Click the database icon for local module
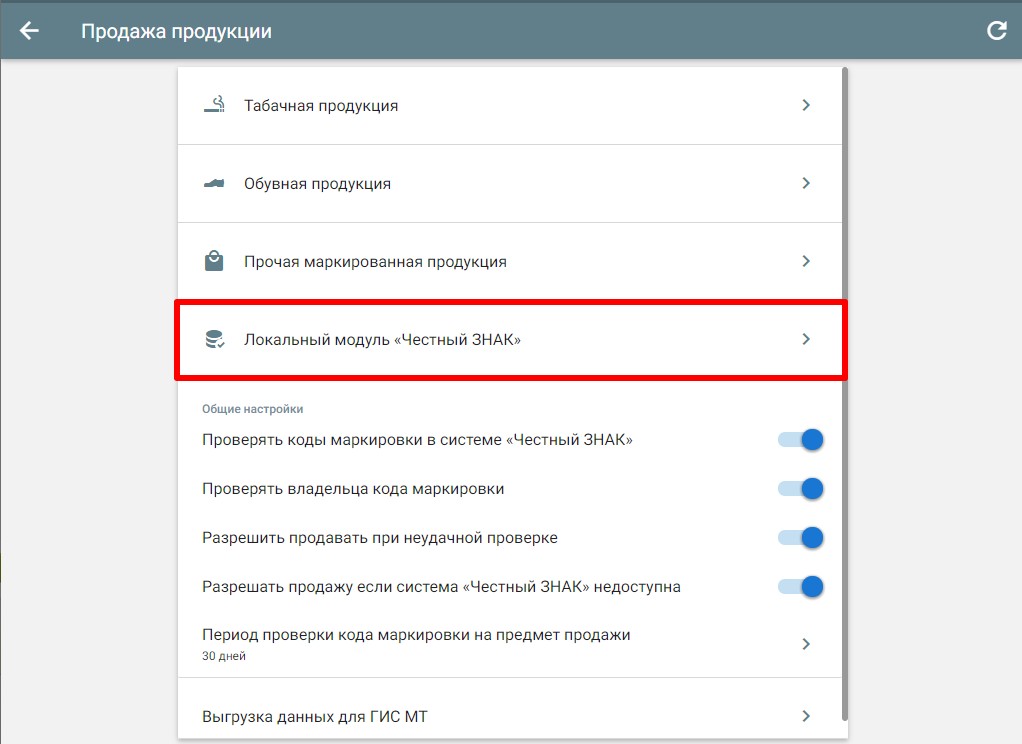 tap(214, 339)
